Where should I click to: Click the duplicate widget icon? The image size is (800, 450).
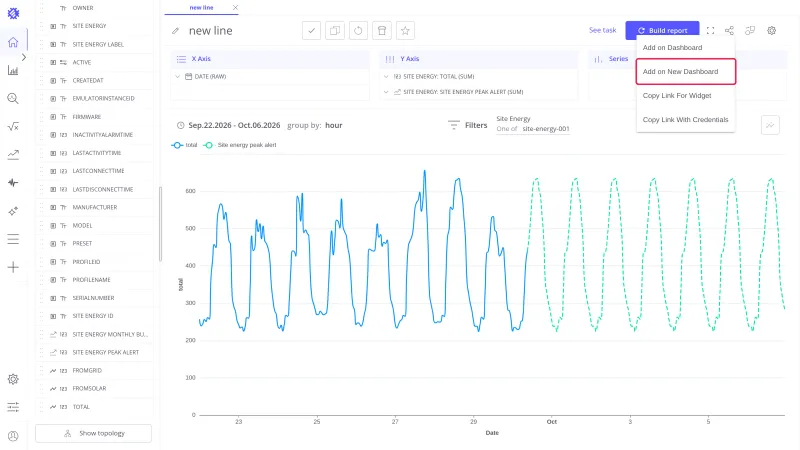(335, 31)
